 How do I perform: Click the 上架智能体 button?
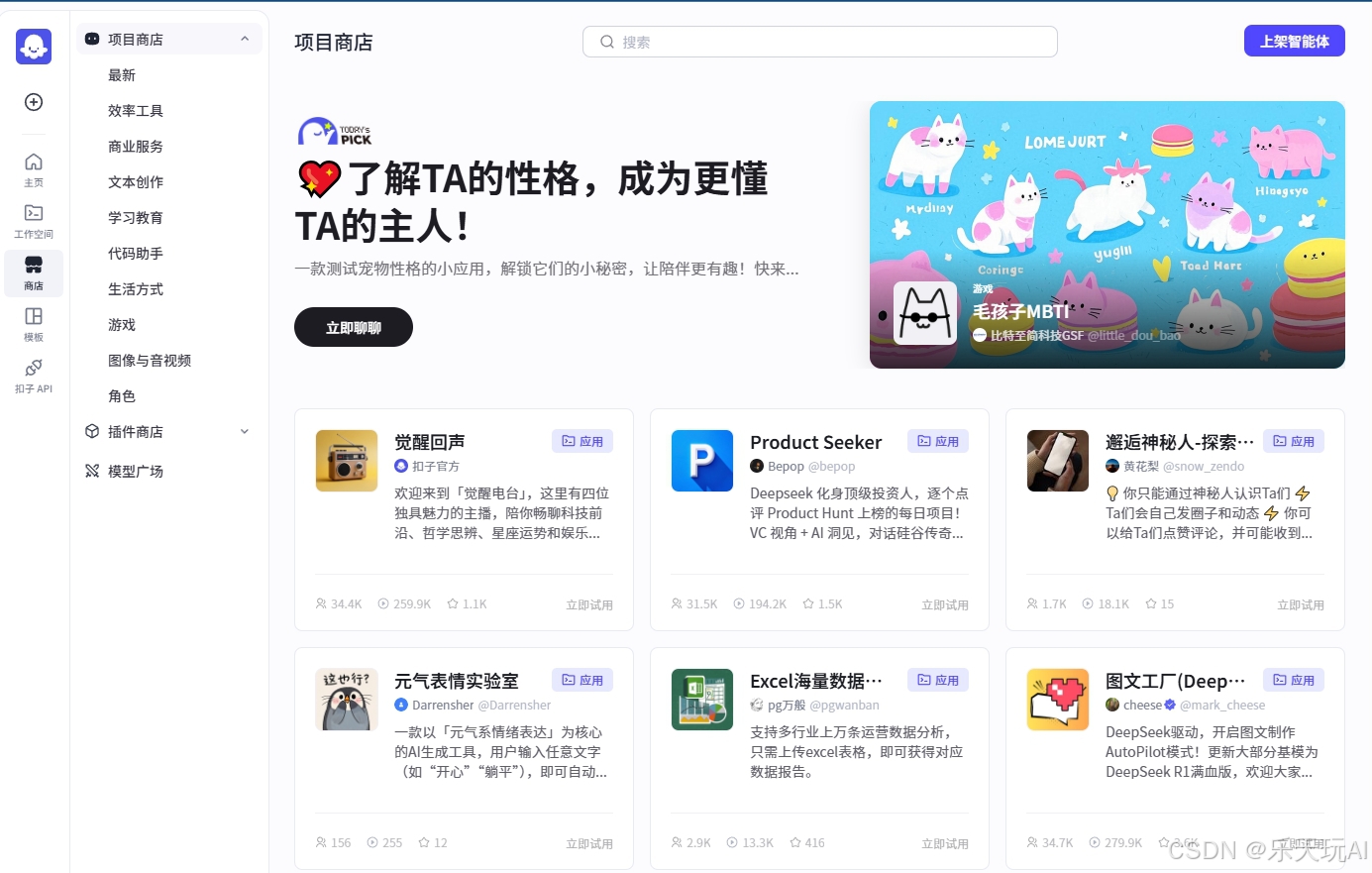tap(1295, 41)
